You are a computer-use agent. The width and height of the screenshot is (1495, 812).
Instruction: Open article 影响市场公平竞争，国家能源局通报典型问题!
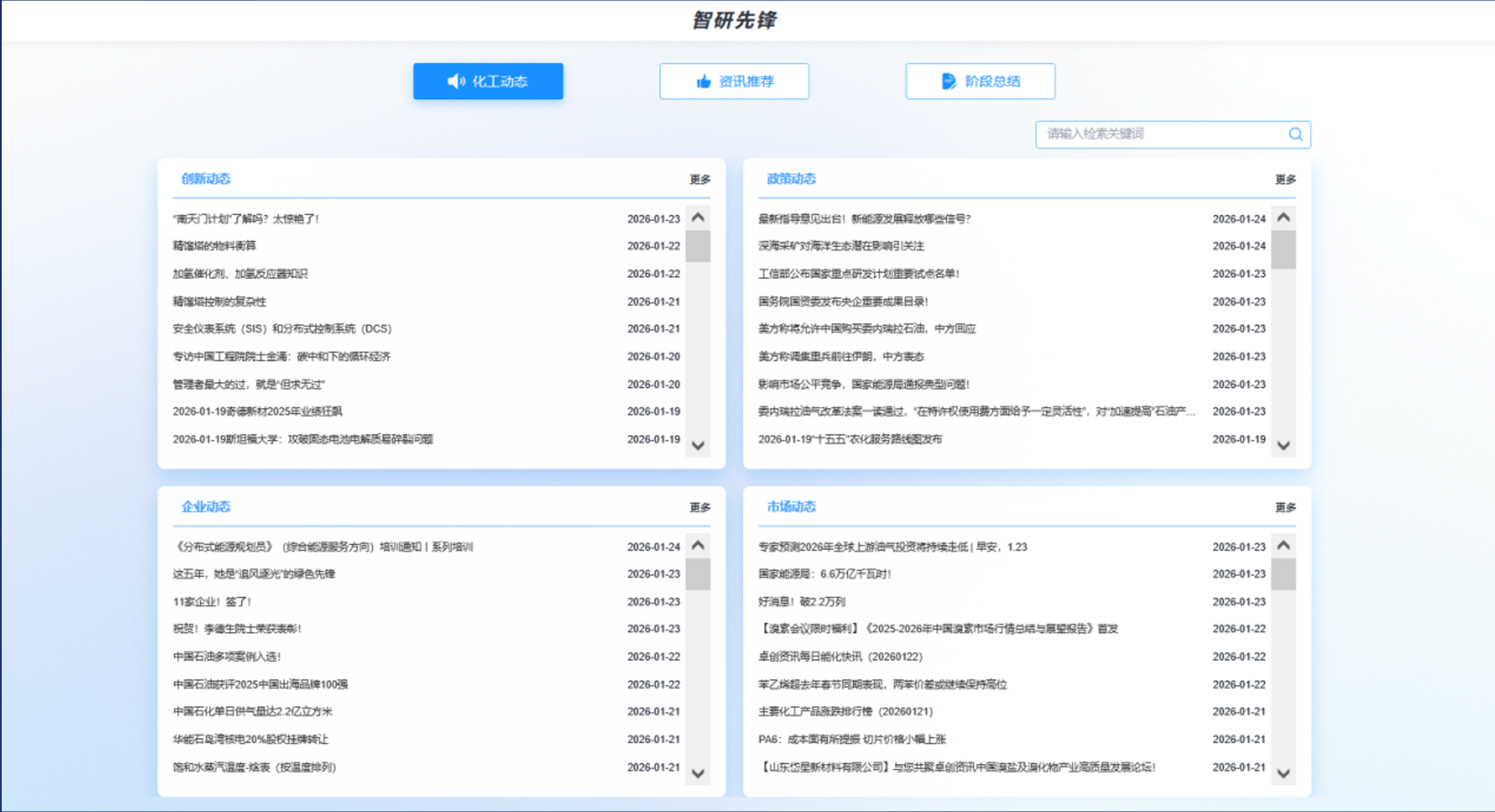tap(863, 384)
